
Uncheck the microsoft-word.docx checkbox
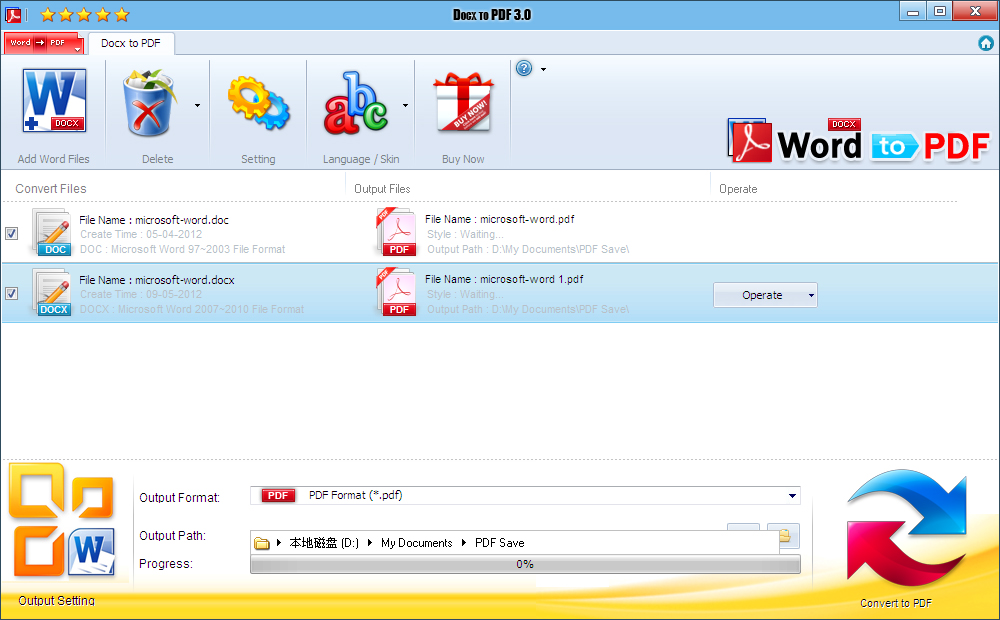[11, 293]
